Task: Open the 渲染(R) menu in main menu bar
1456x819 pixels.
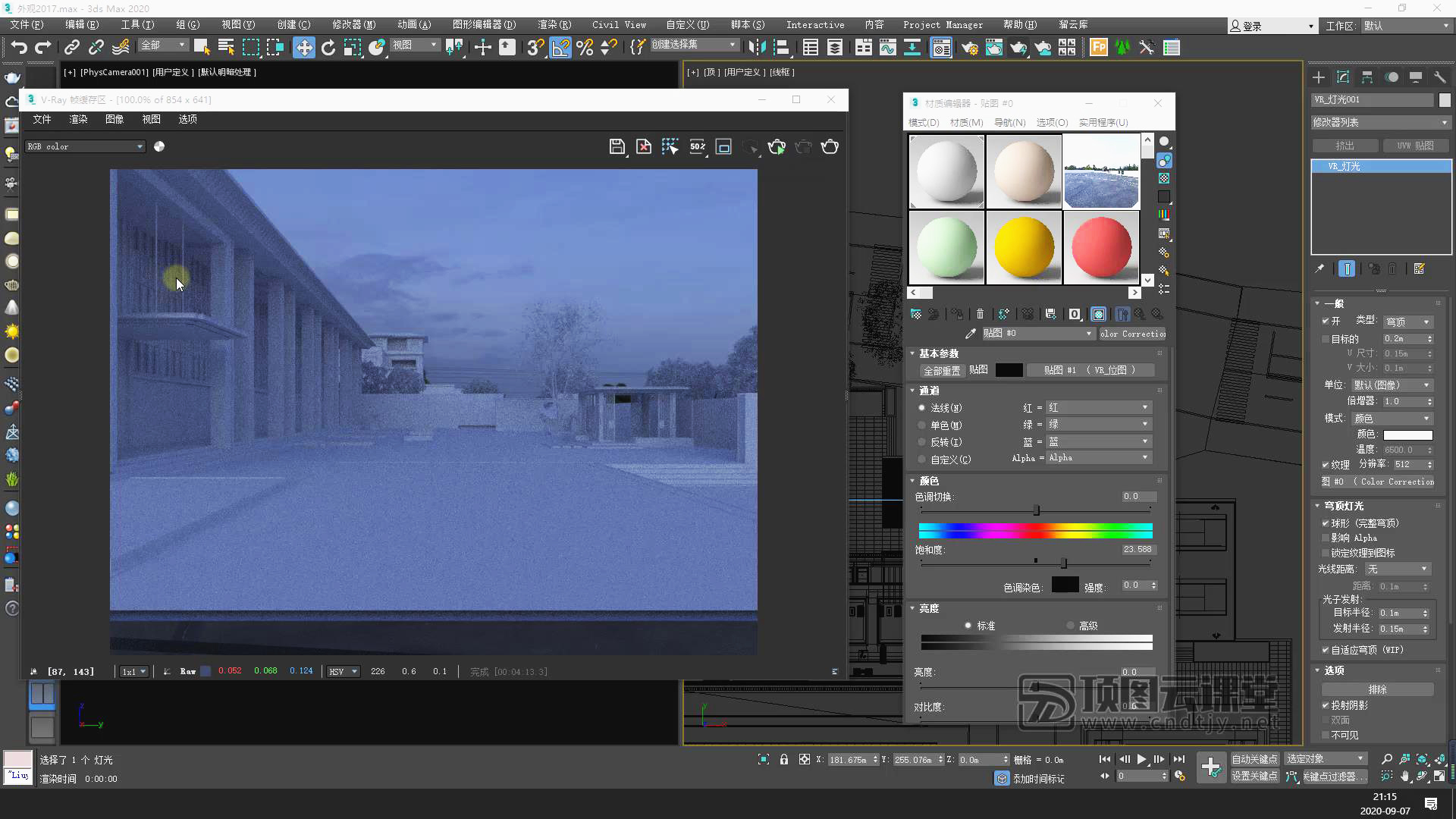Action: 554,24
